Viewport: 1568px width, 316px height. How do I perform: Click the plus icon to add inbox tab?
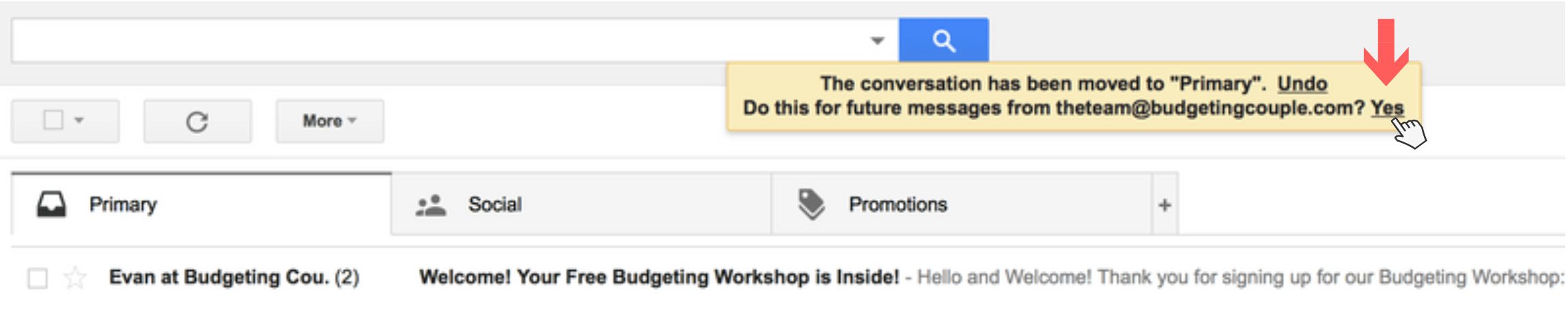click(1165, 205)
